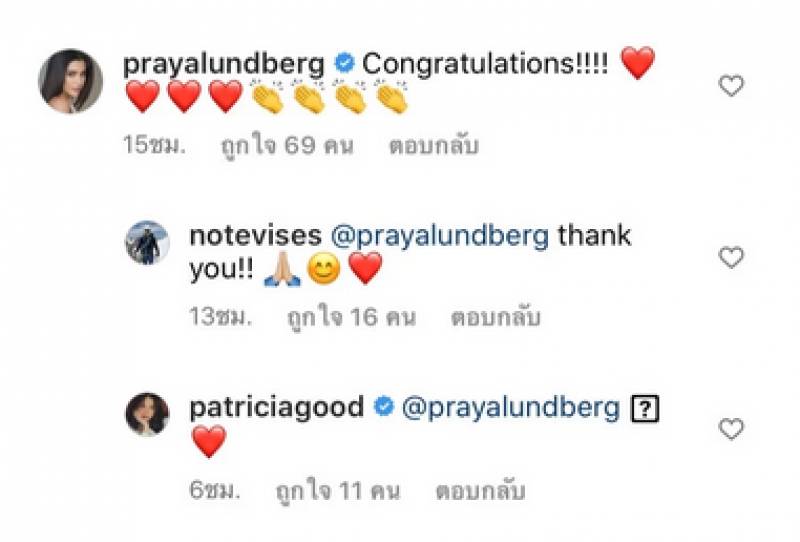Reply to prayalundberg's comment via ตอบกลับ
800x542 pixels.
[x=434, y=146]
